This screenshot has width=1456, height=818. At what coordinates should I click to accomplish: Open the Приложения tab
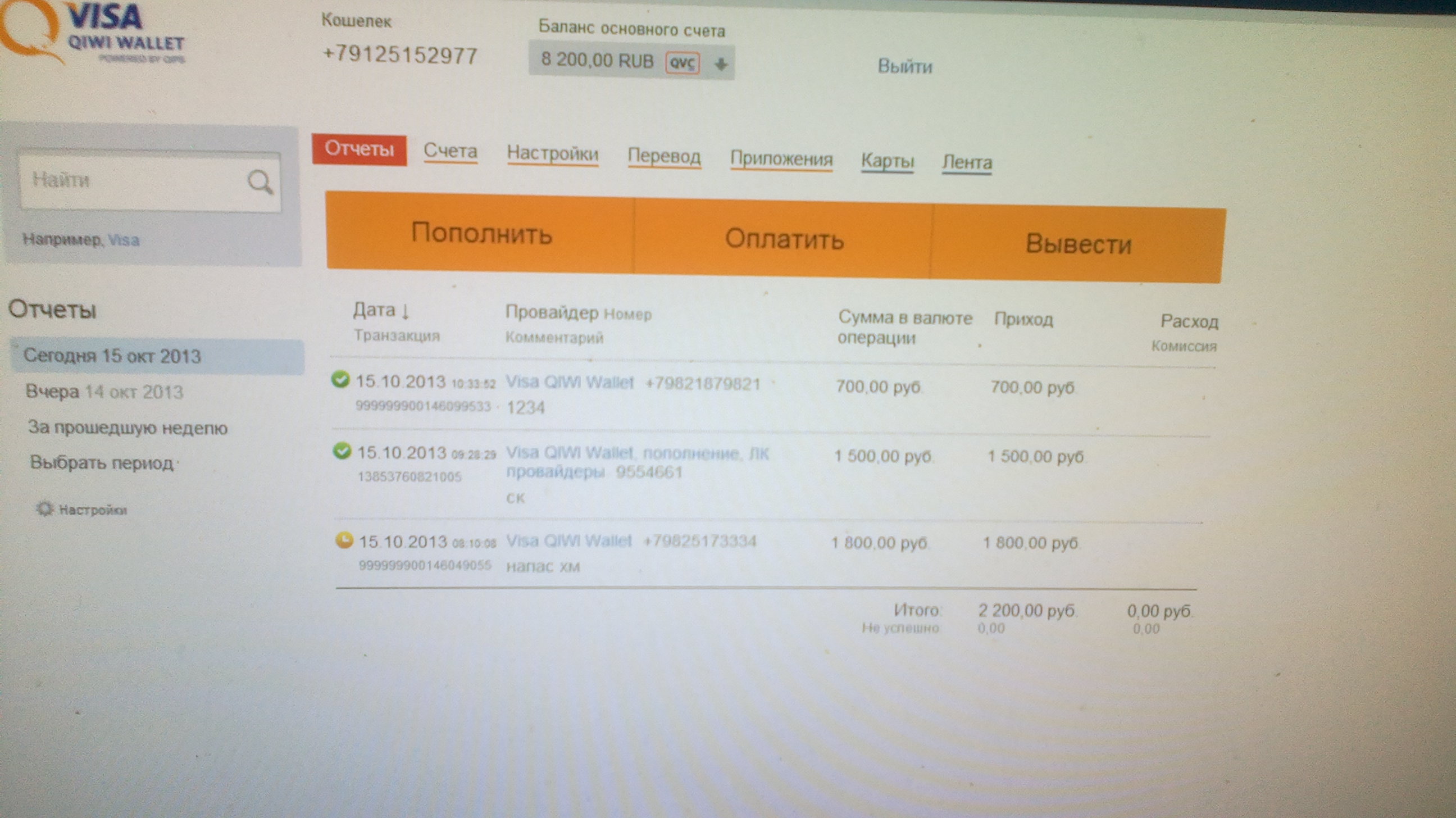coord(781,160)
